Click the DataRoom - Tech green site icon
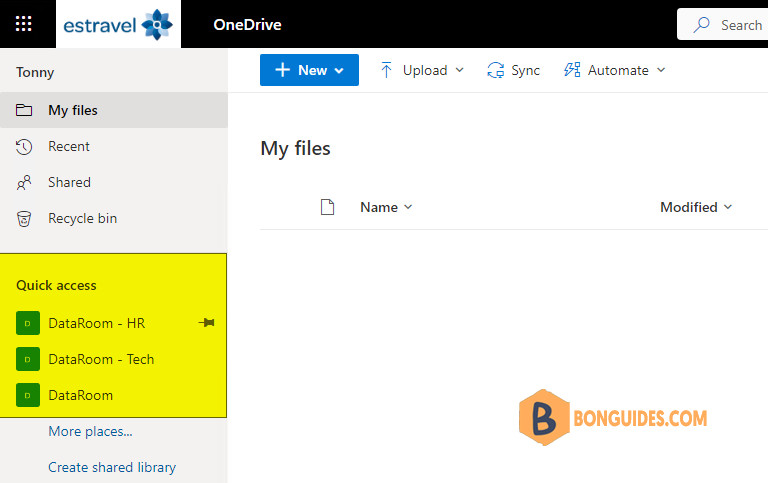Image resolution: width=768 pixels, height=483 pixels. tap(28, 359)
